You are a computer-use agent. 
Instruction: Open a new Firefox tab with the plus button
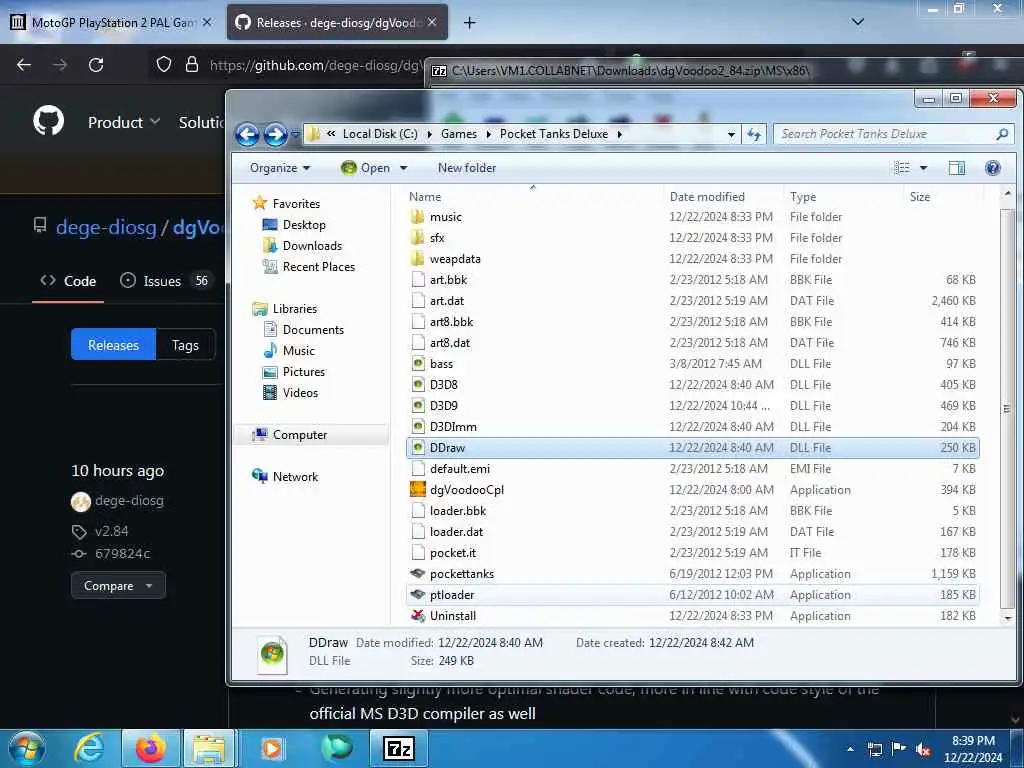coord(469,23)
